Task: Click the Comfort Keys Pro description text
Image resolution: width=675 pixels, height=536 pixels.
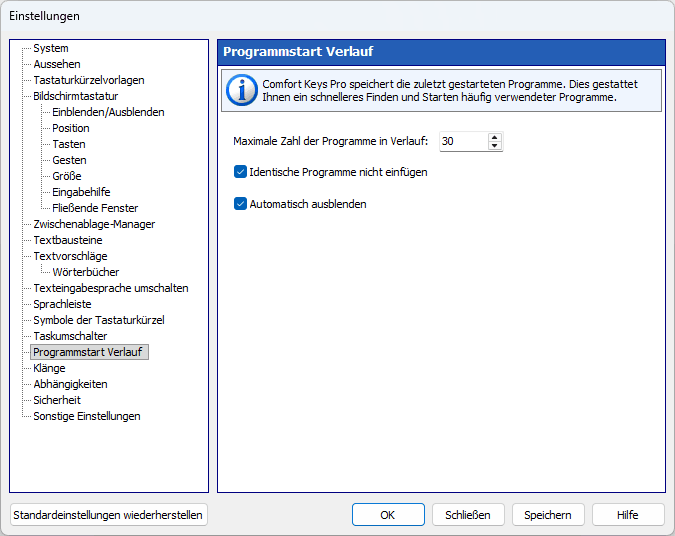Action: (x=450, y=90)
